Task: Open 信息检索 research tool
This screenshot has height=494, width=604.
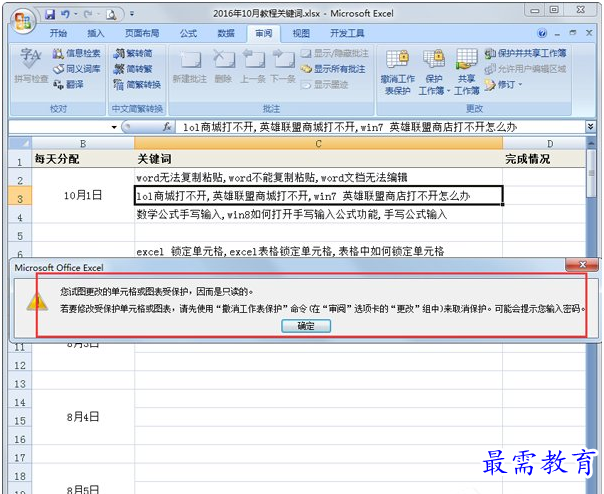Action: point(77,53)
